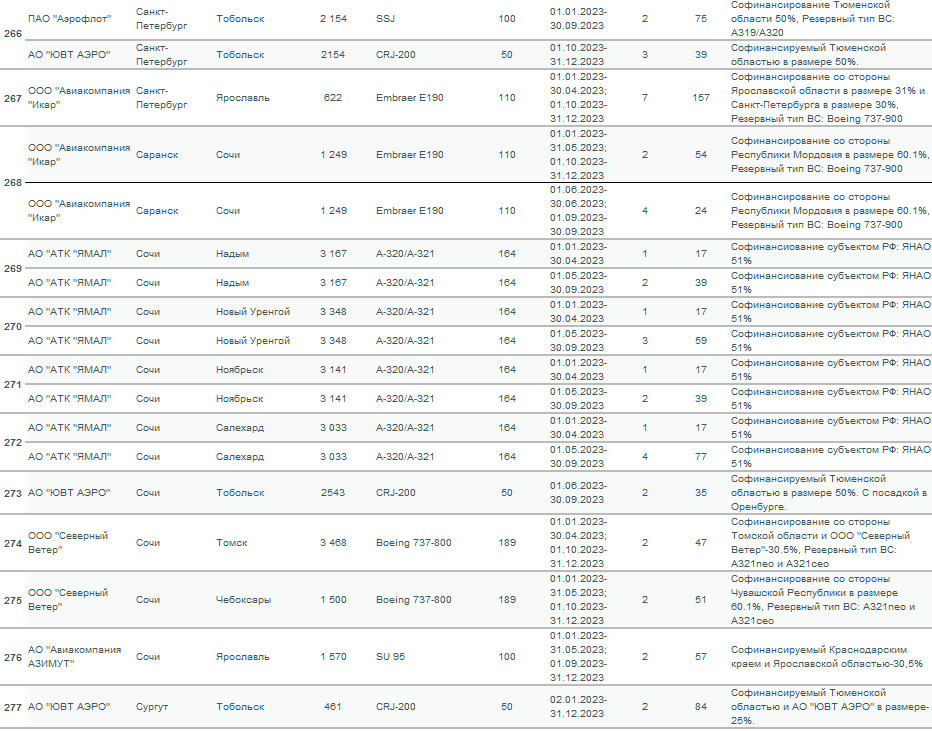
Task: Click the ПАО "Аэрофлот" carrier cell
Action: click(x=70, y=19)
